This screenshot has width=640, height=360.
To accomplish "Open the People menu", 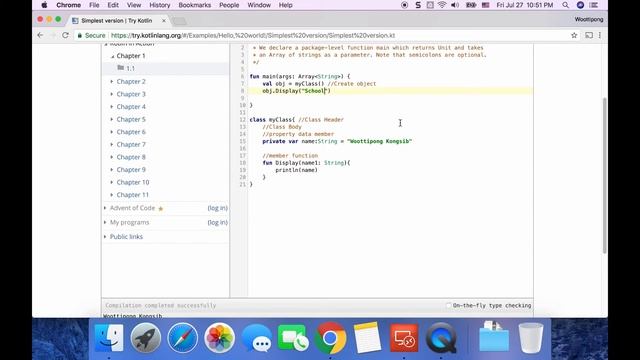I will click(x=229, y=5).
